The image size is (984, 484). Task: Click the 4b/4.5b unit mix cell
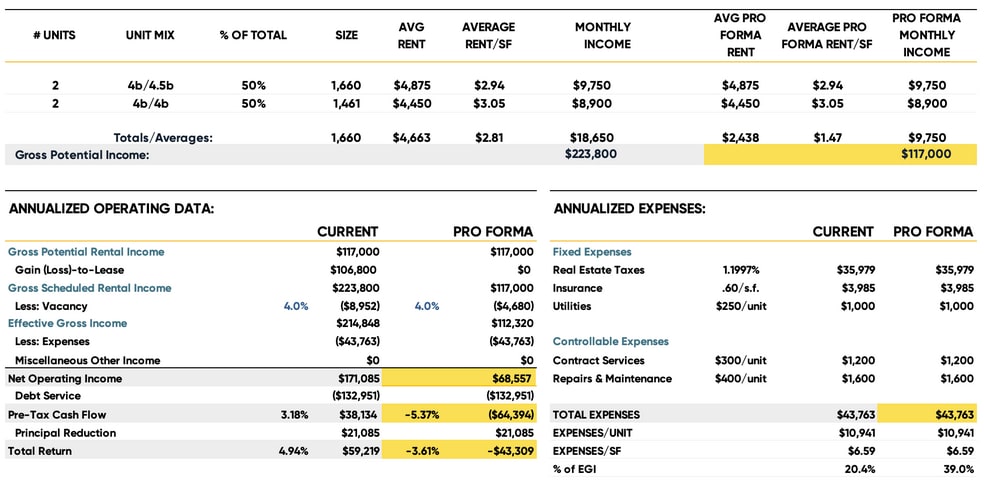150,85
